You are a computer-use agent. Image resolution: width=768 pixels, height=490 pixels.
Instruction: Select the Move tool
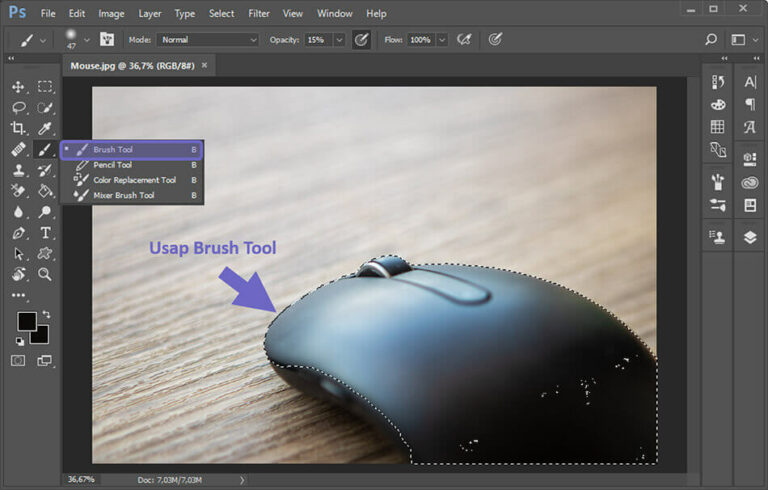pos(18,87)
